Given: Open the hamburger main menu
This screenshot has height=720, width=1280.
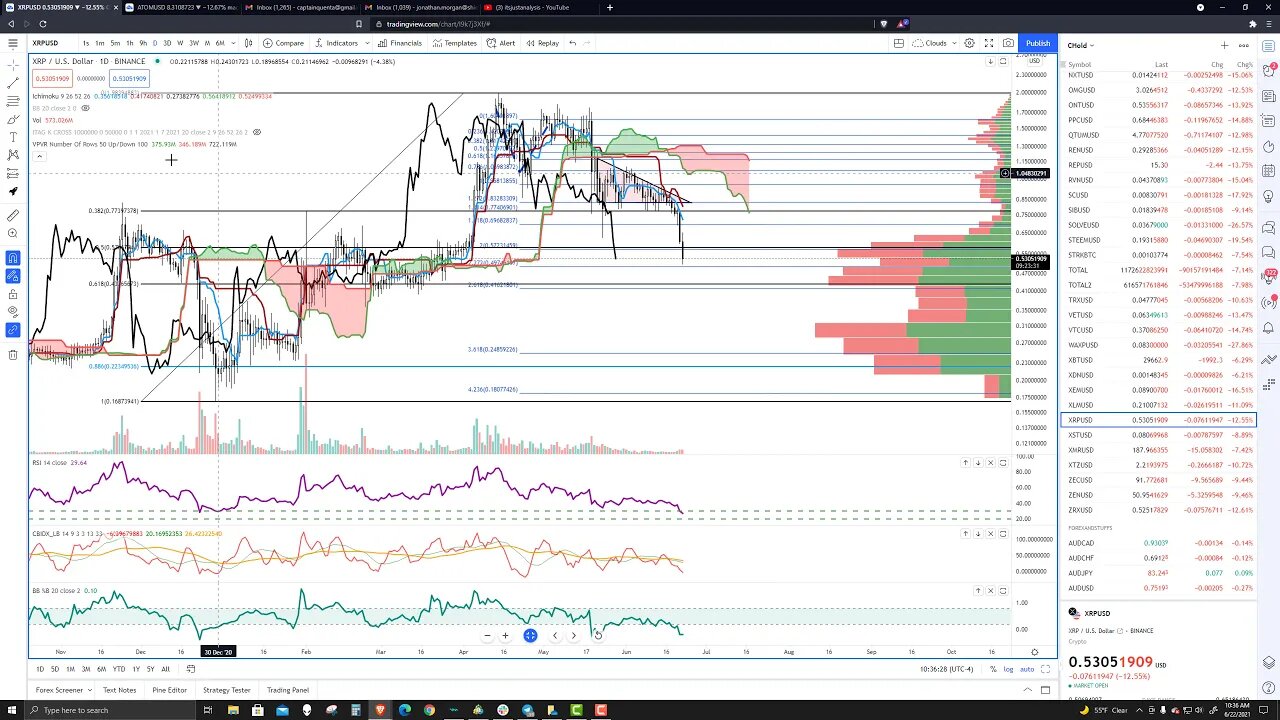Looking at the screenshot, I should (x=12, y=43).
